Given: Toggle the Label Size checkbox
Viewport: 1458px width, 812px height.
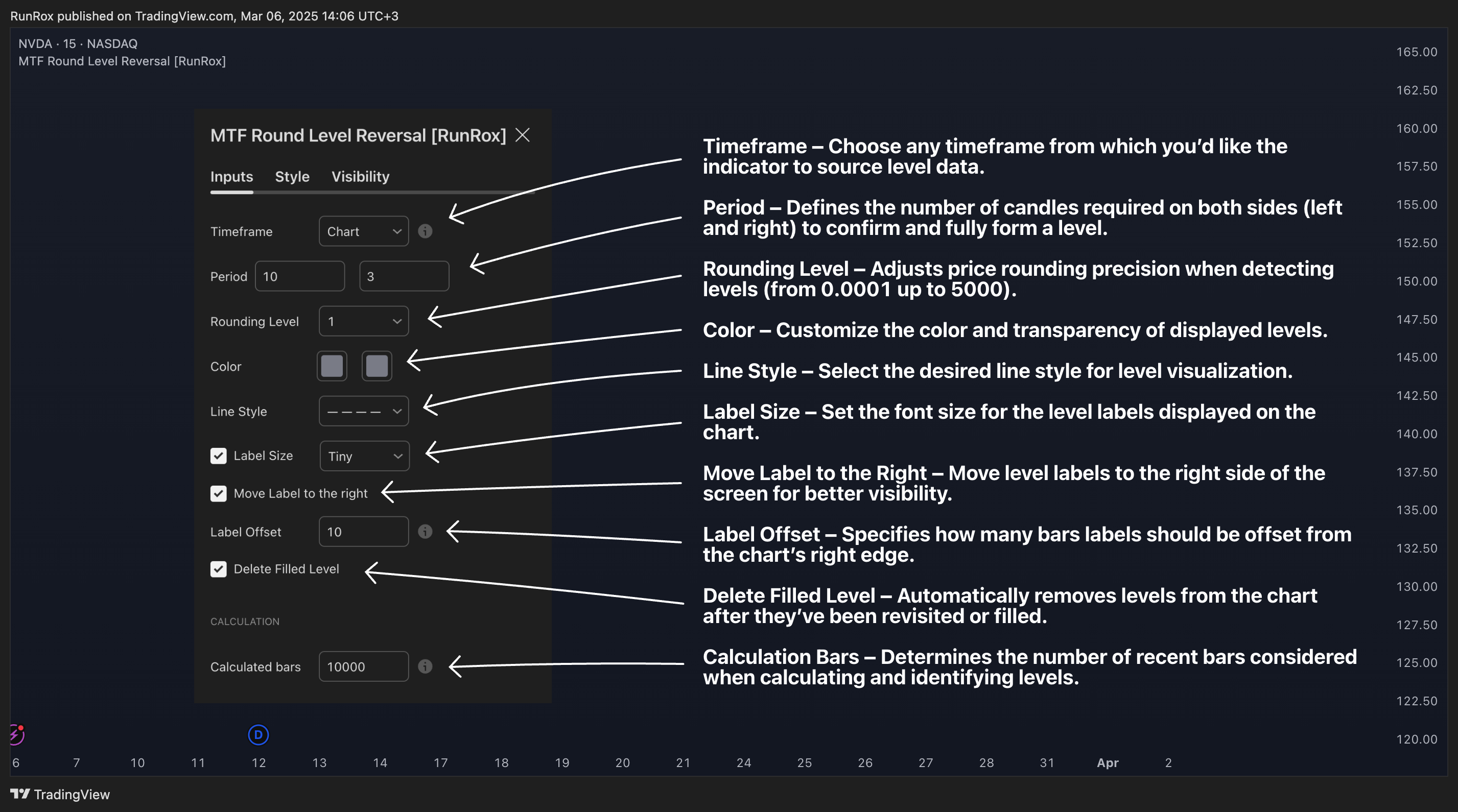Looking at the screenshot, I should tap(219, 456).
